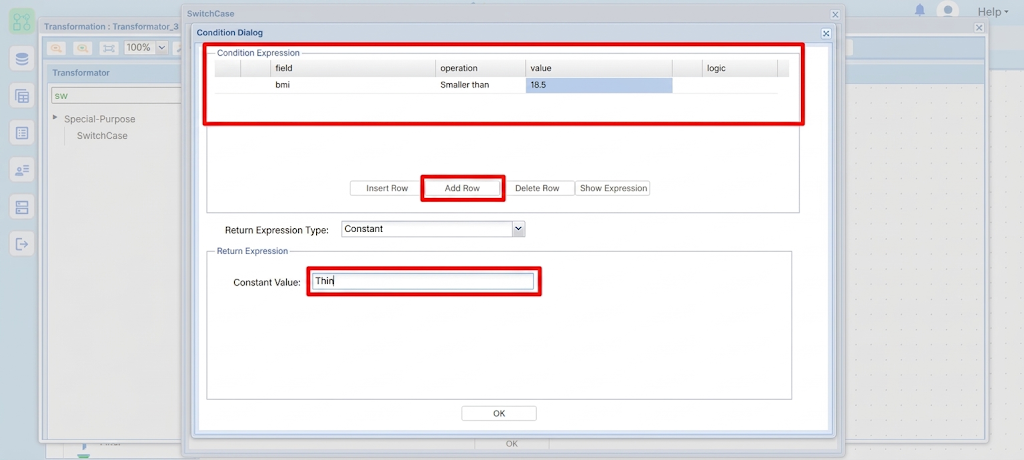This screenshot has height=460, width=1024.
Task: Click OK in the SwitchCase window behind
Action: click(512, 444)
